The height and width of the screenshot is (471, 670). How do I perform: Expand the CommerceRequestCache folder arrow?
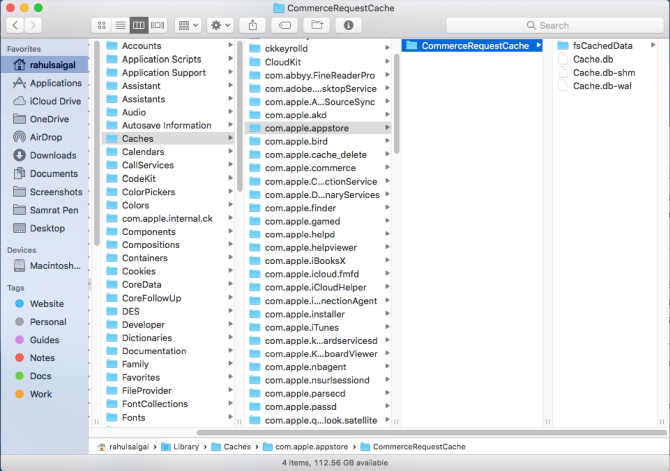click(x=538, y=45)
